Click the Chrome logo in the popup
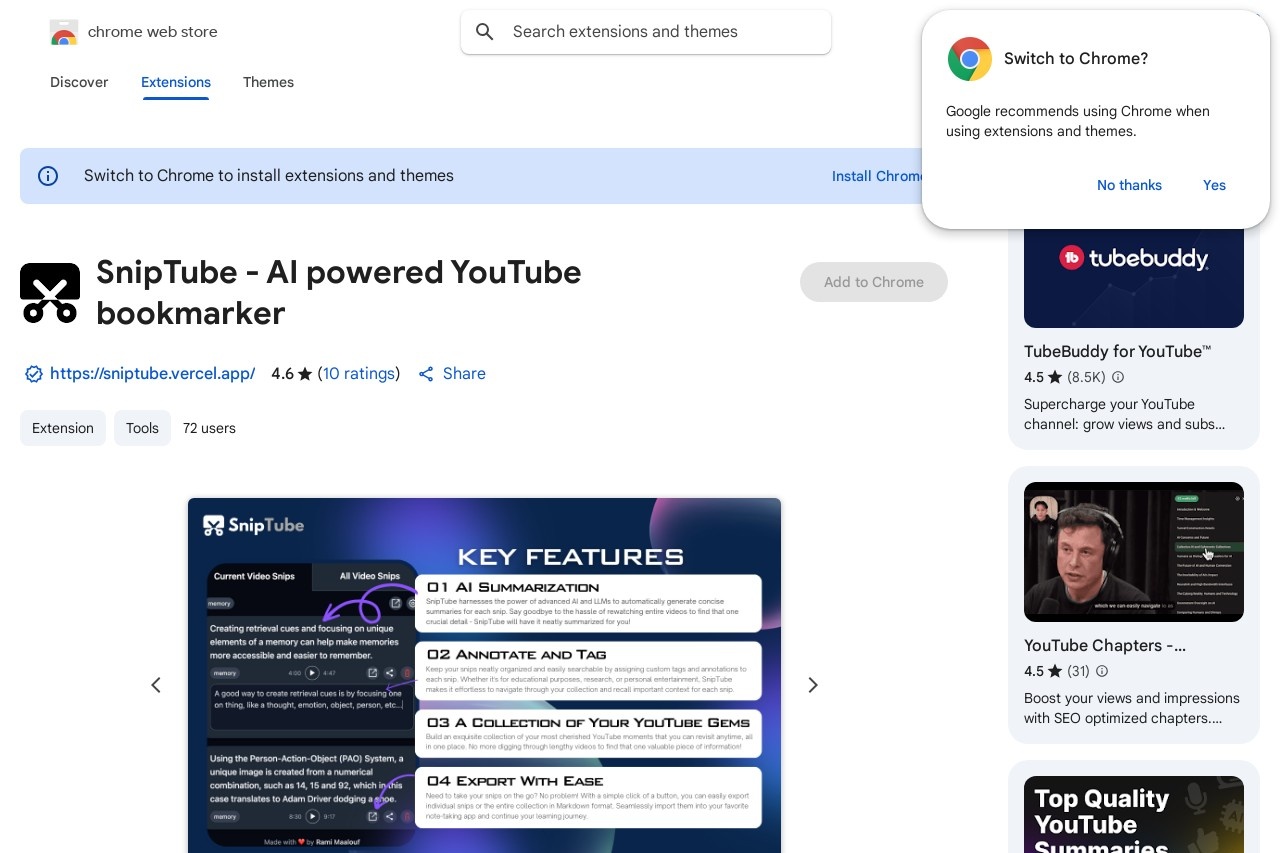1280x853 pixels. (x=970, y=59)
